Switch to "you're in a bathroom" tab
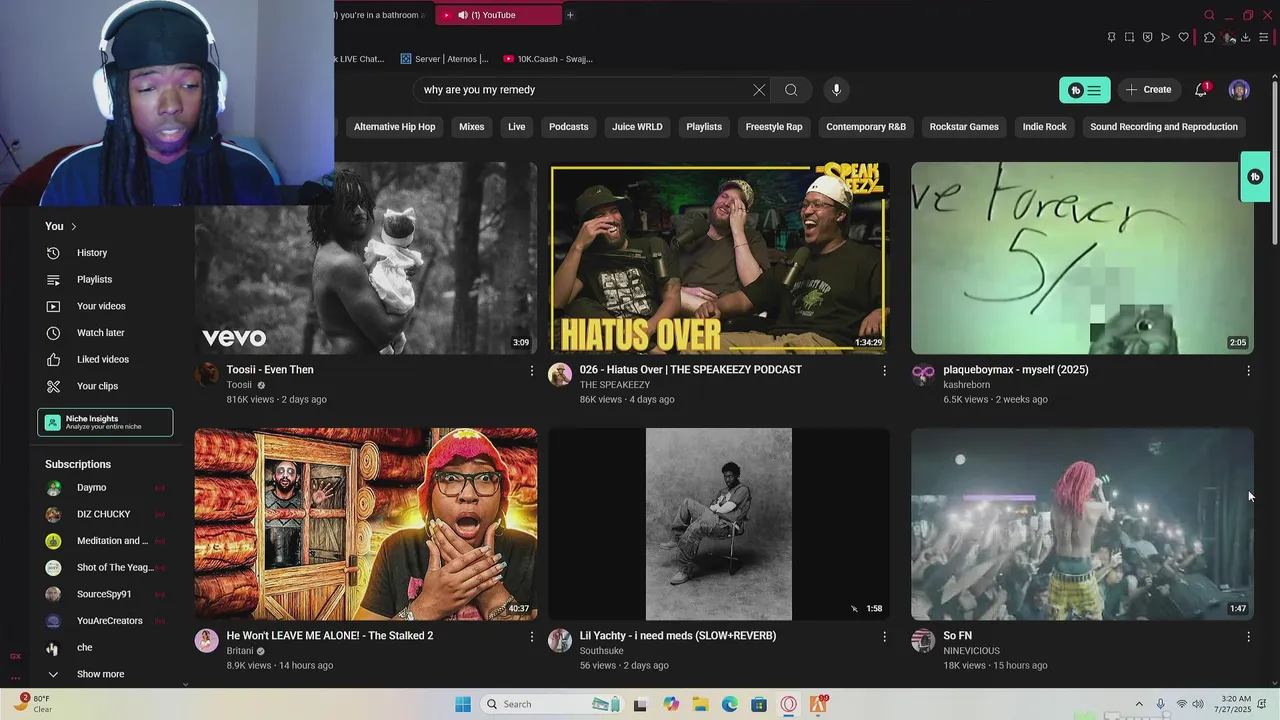This screenshot has width=1280, height=720. point(381,15)
